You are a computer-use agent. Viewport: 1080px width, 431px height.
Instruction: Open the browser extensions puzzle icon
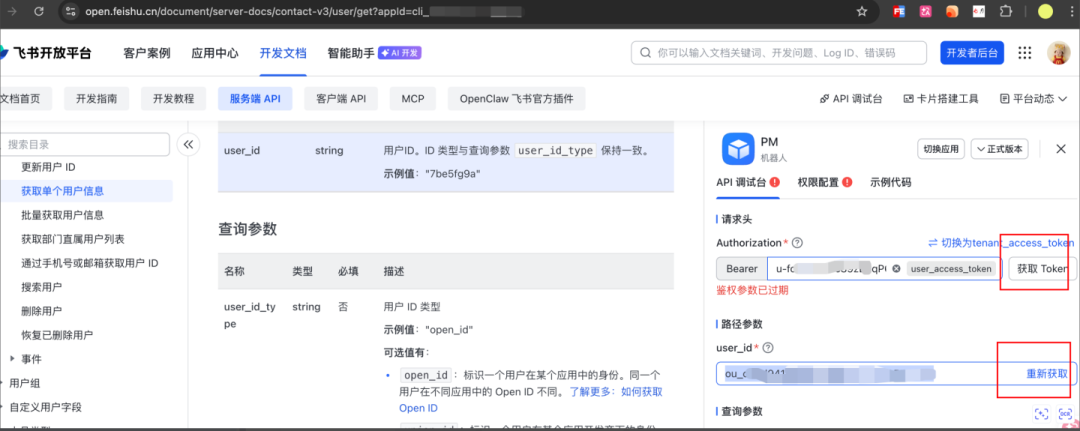1006,11
